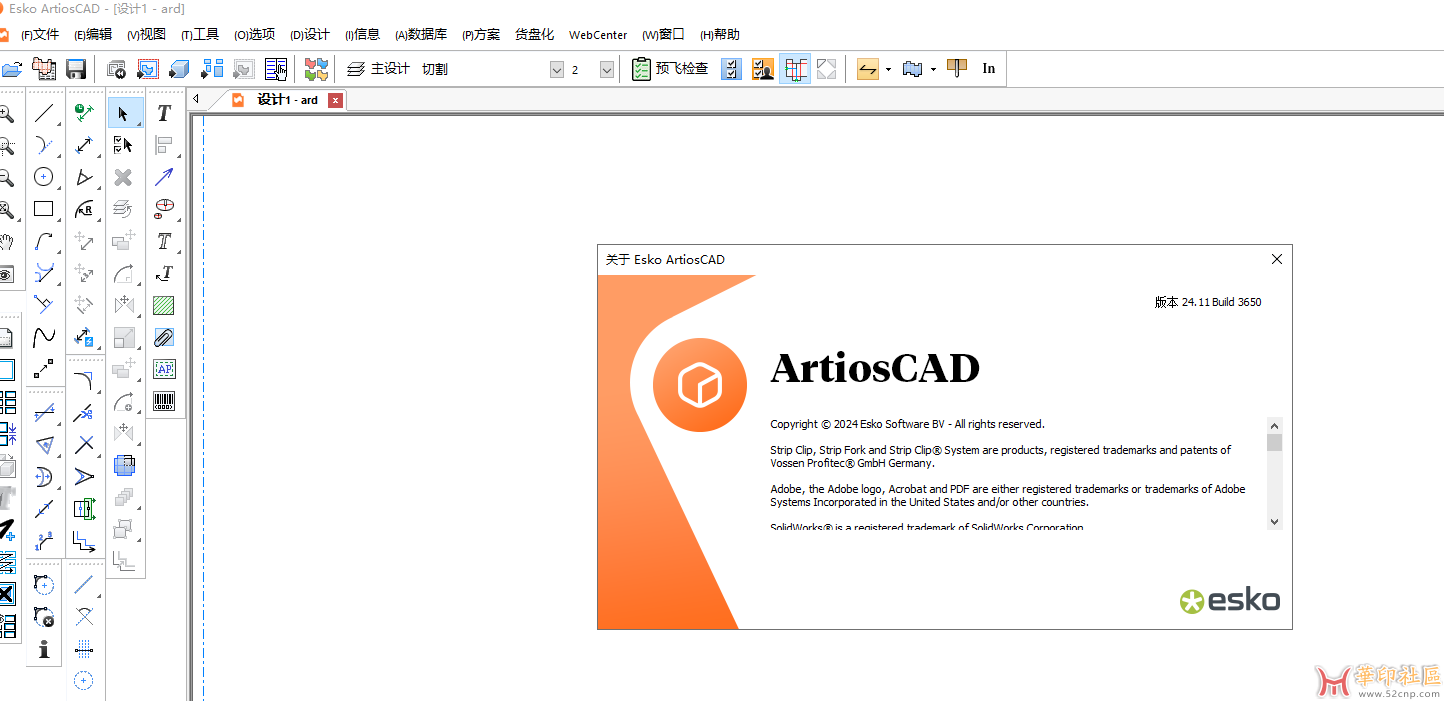
Task: Select the AP label text tool
Action: (x=164, y=369)
